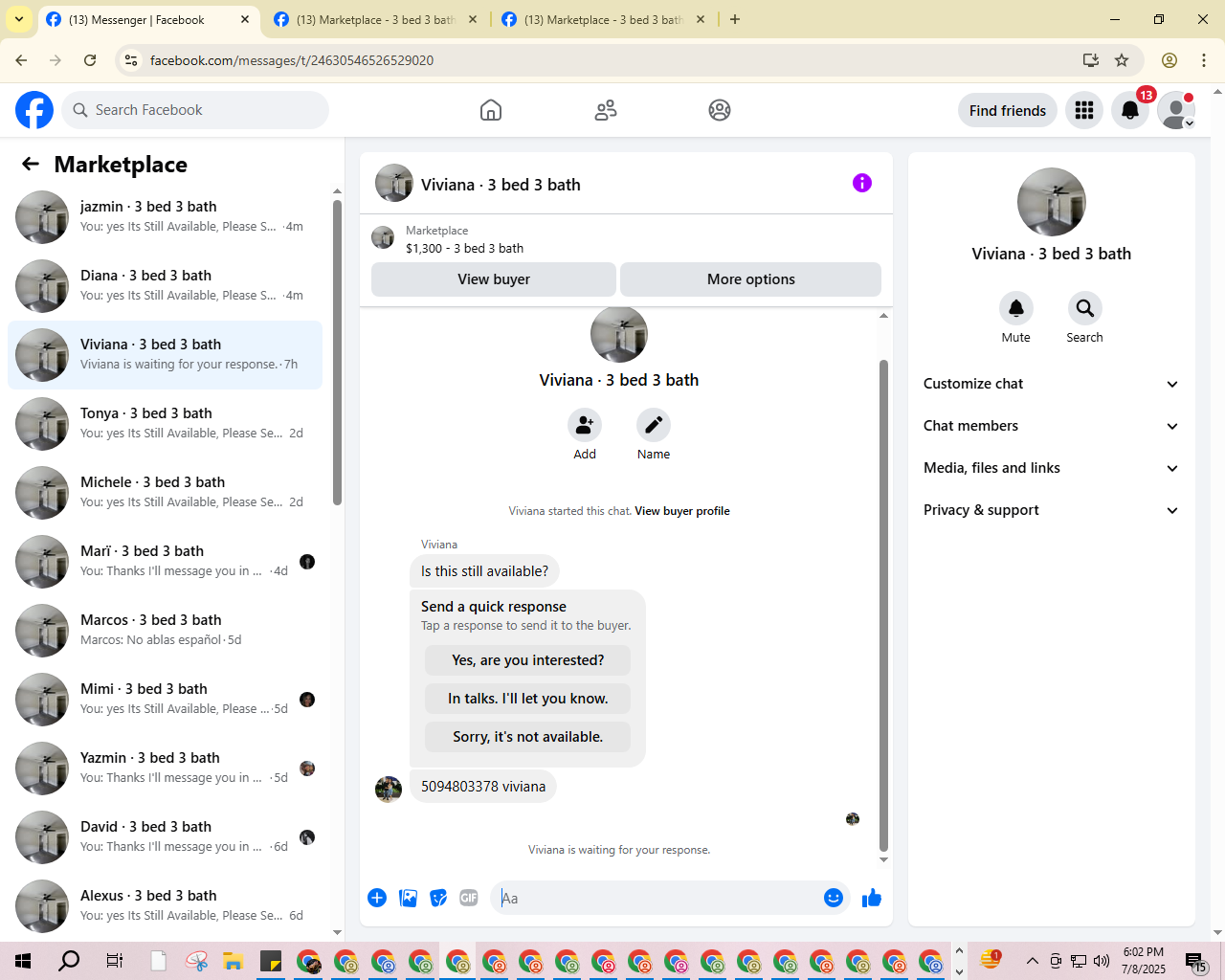Open a new browser tab
The image size is (1225, 980).
click(735, 19)
